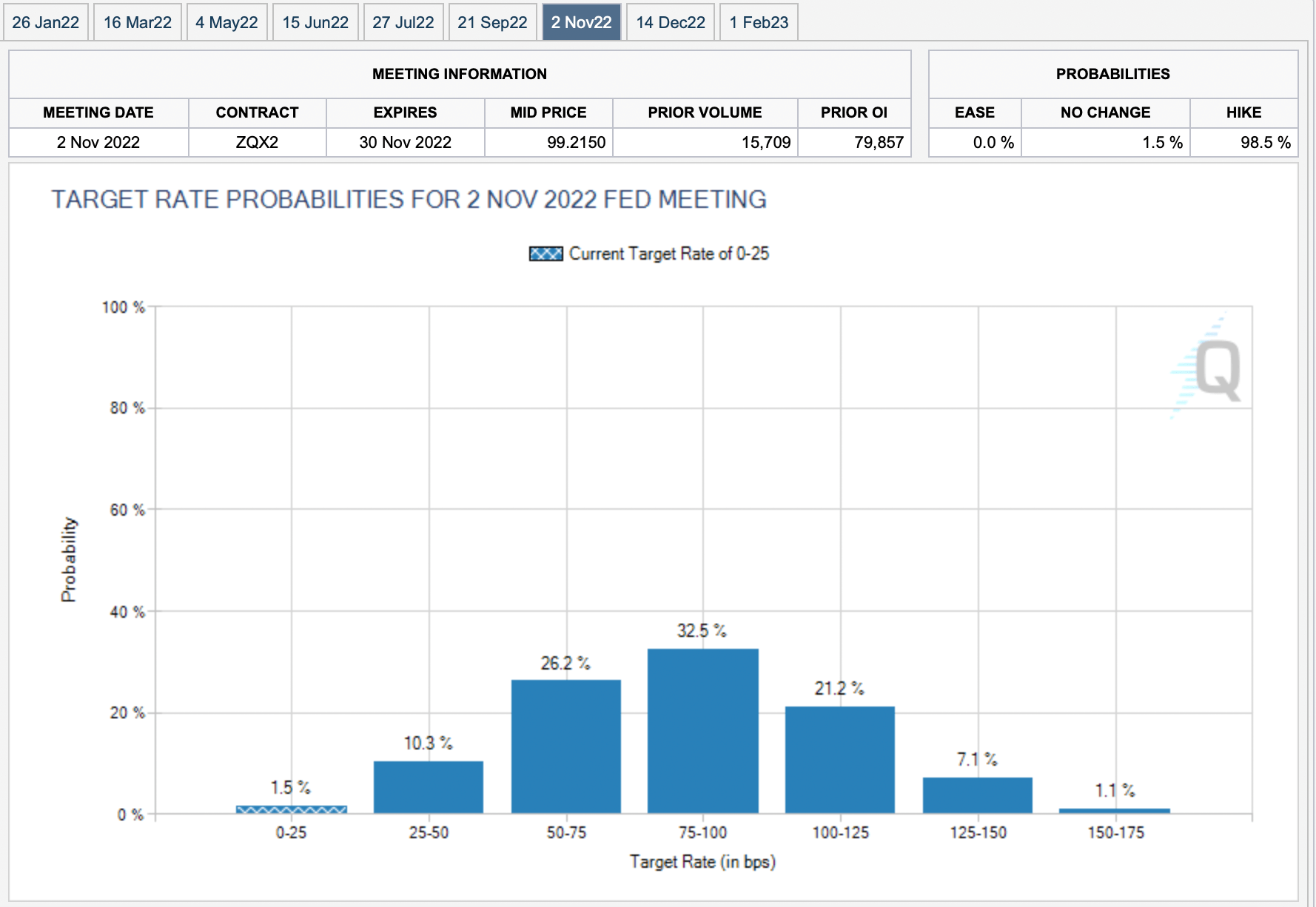Click the 75-100 bps probability bar
Image resolution: width=1316 pixels, height=907 pixels.
tap(703, 731)
